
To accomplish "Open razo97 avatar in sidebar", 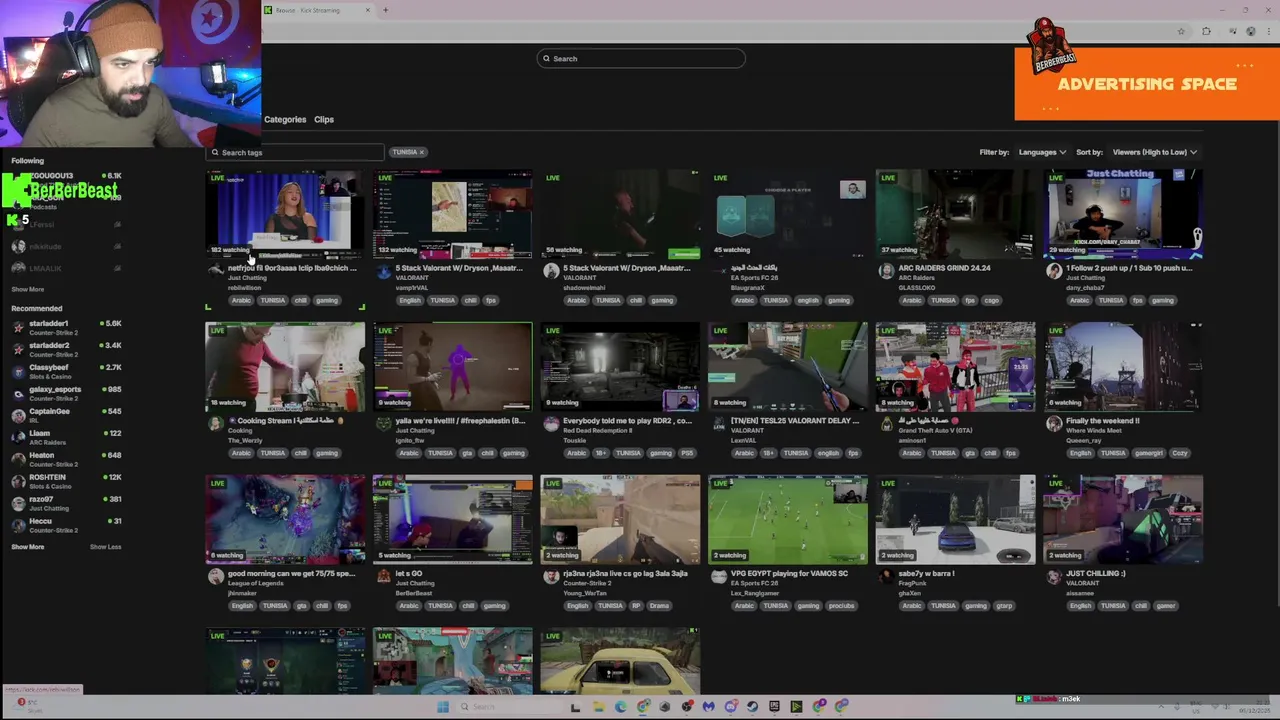I will (18, 504).
